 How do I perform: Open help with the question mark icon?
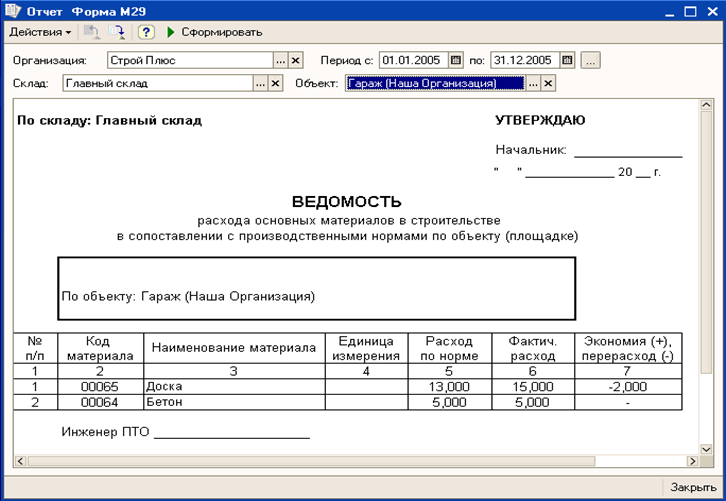point(146,32)
